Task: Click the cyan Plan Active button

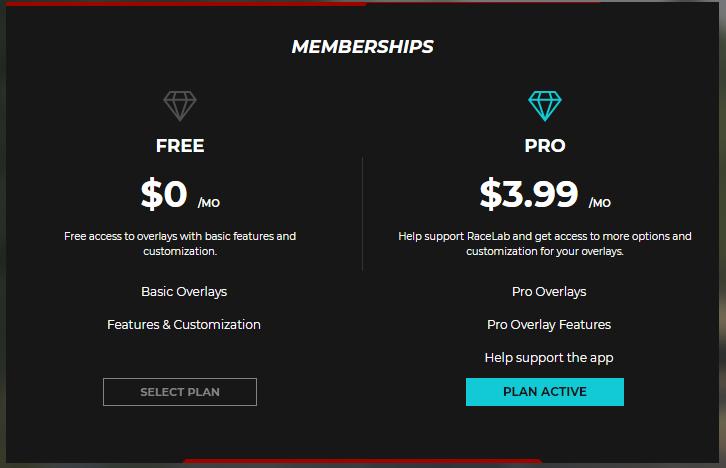Action: [544, 392]
